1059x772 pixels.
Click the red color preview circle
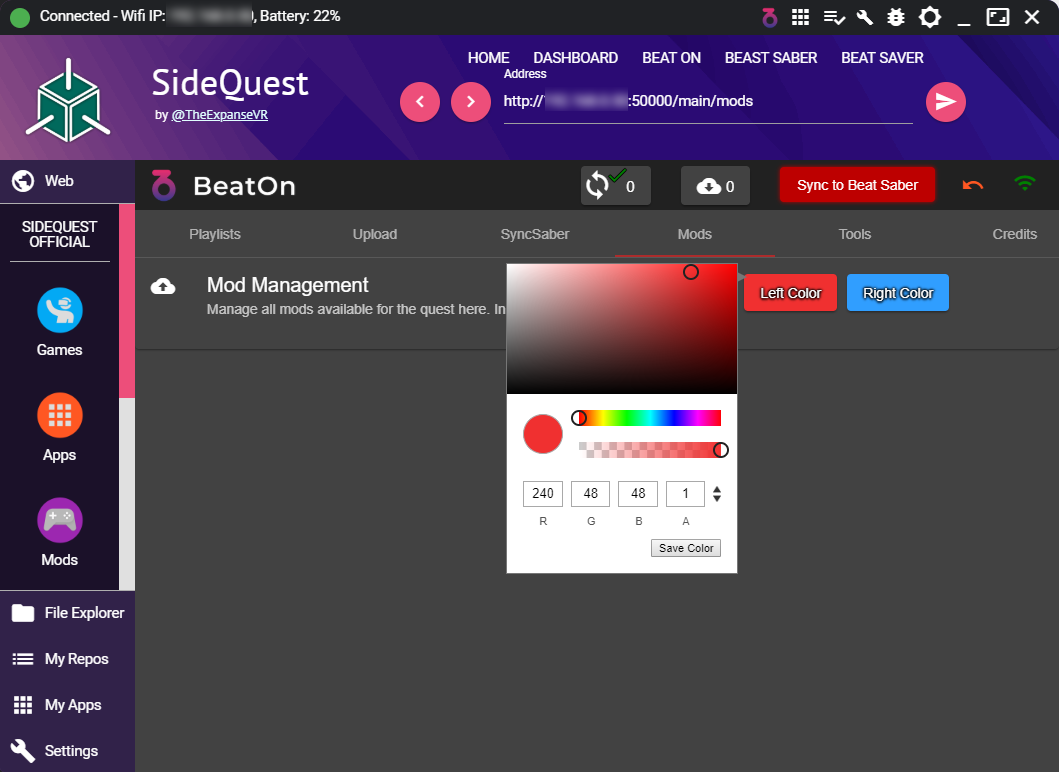pos(542,434)
